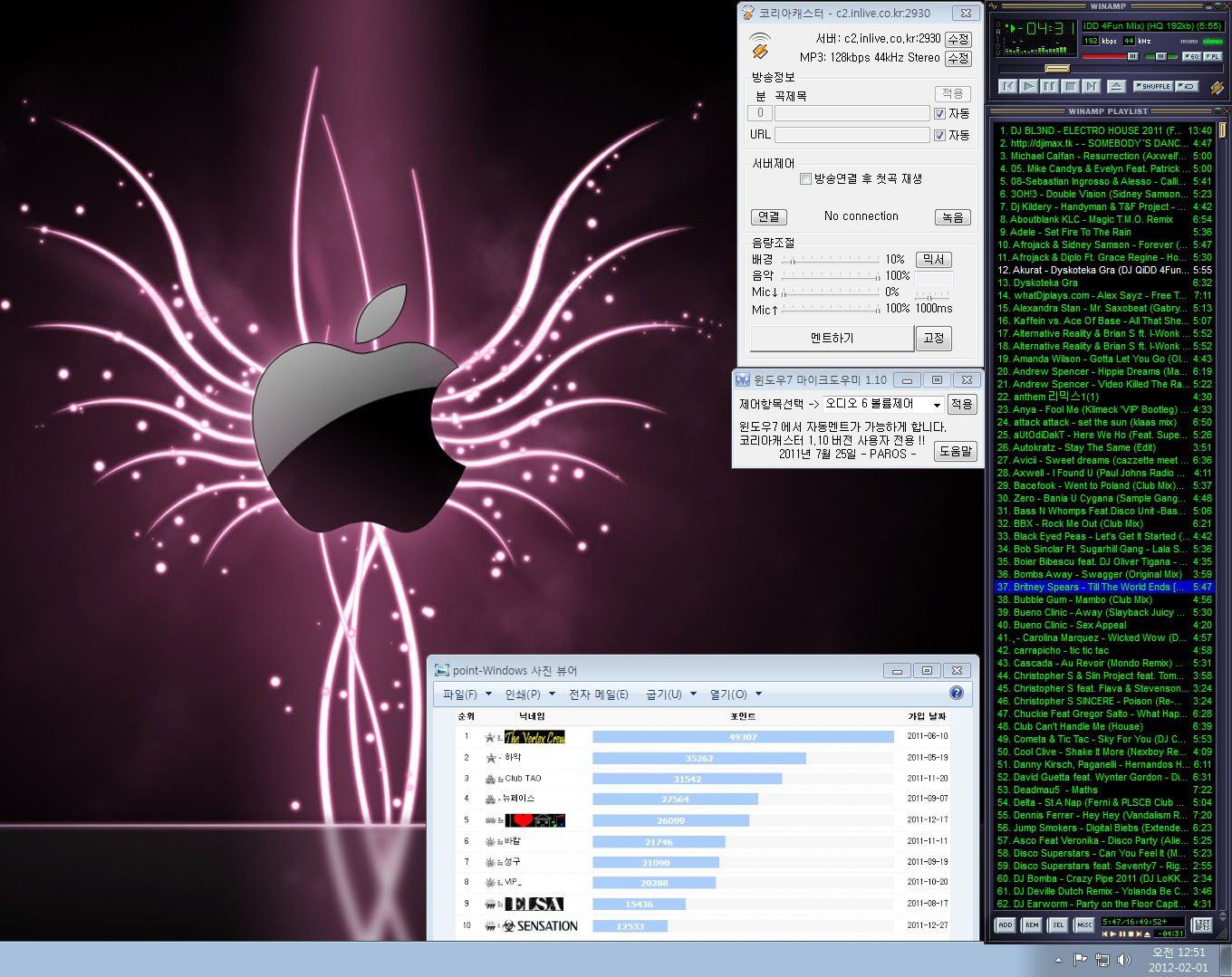Enable 방송연결 후 첫곡 재생 checkbox
The width and height of the screenshot is (1232, 977).
(805, 178)
